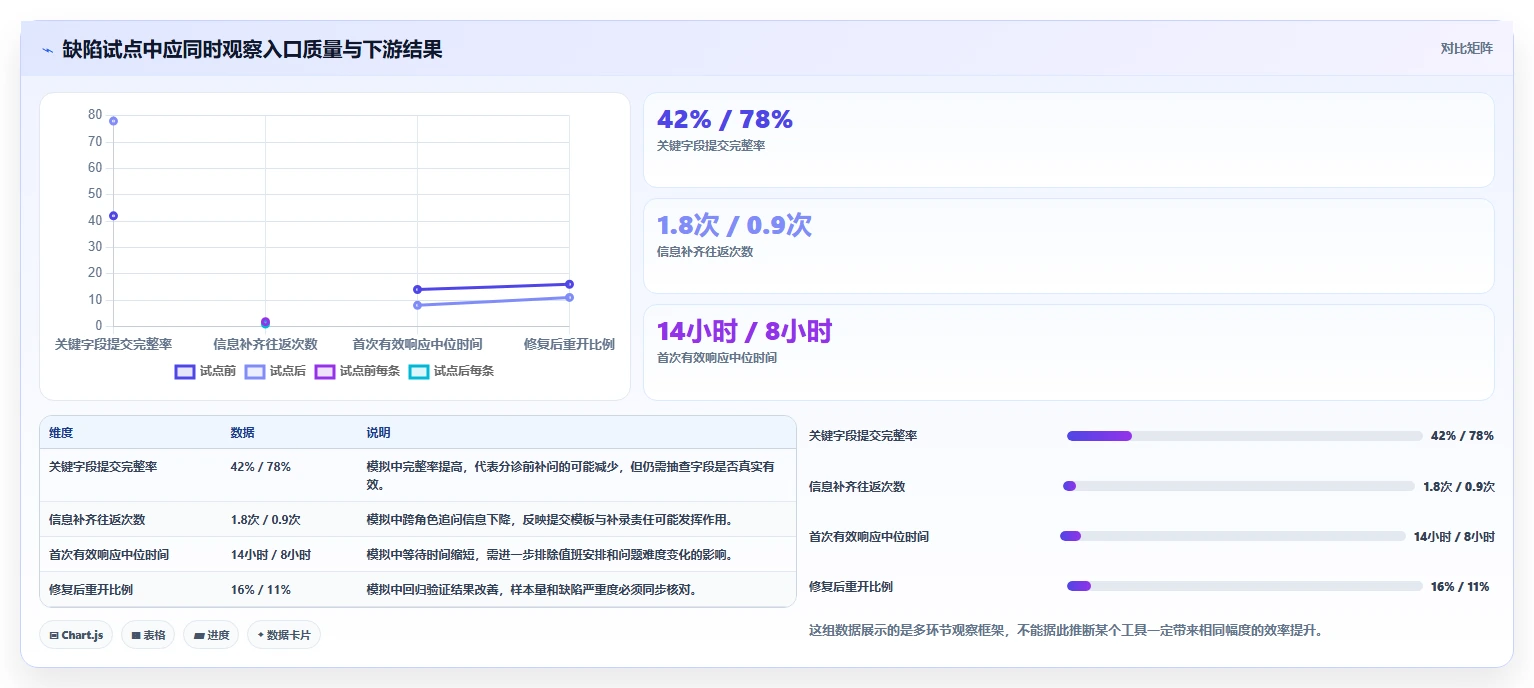
Task: Toggle the 试点后每条 legend entry
Action: [x=451, y=371]
